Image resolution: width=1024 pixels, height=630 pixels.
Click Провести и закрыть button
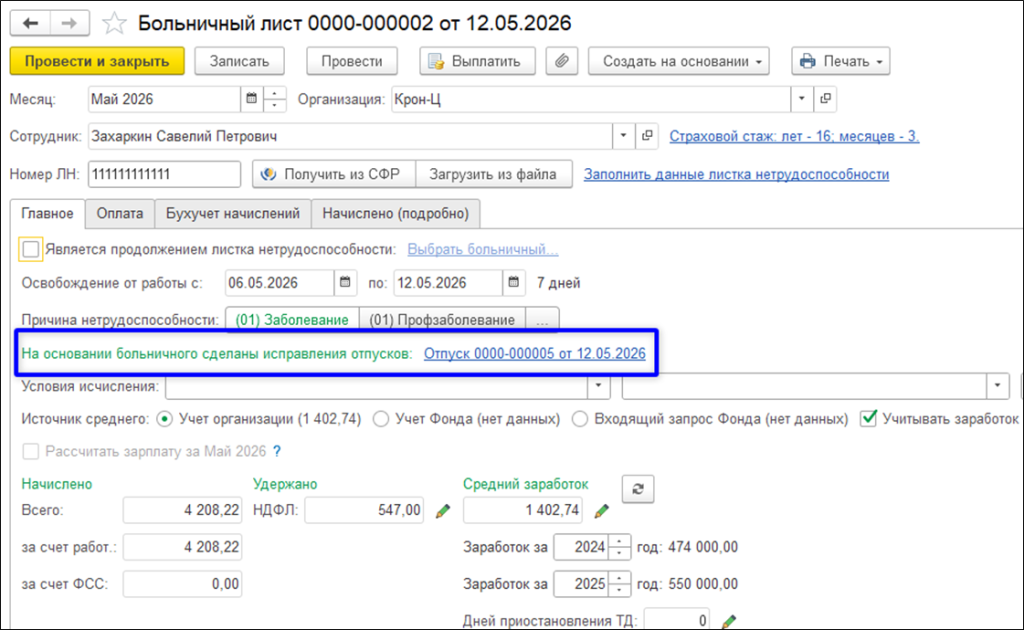click(x=97, y=61)
